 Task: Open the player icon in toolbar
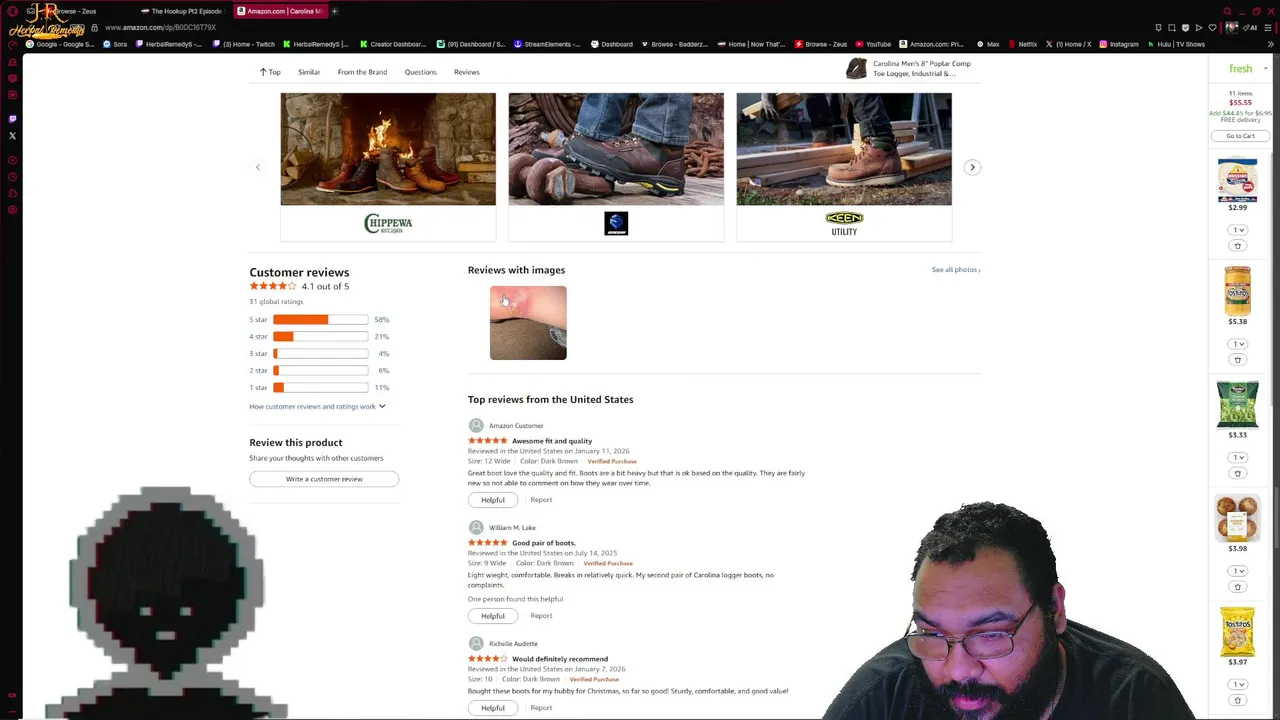[x=1199, y=28]
